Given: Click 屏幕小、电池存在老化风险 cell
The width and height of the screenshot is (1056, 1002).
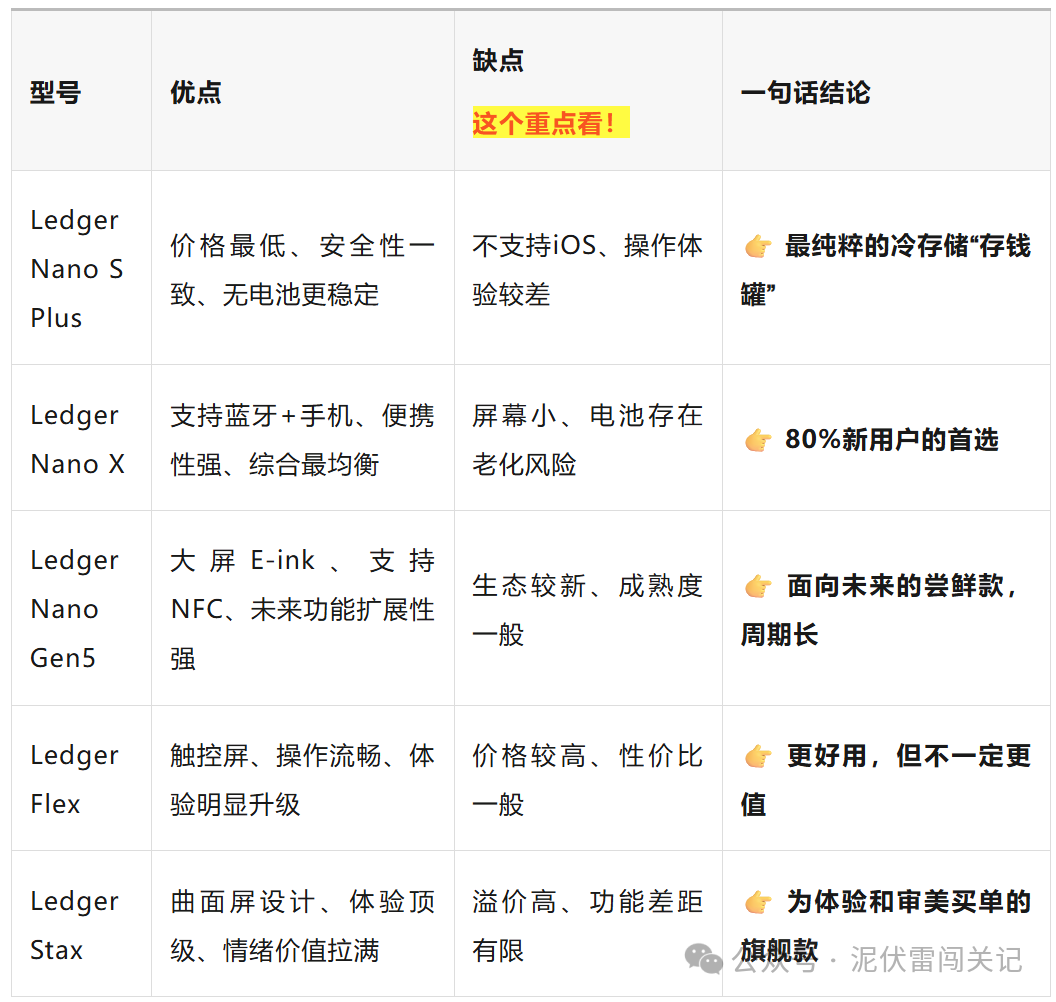Looking at the screenshot, I should click(x=587, y=439).
